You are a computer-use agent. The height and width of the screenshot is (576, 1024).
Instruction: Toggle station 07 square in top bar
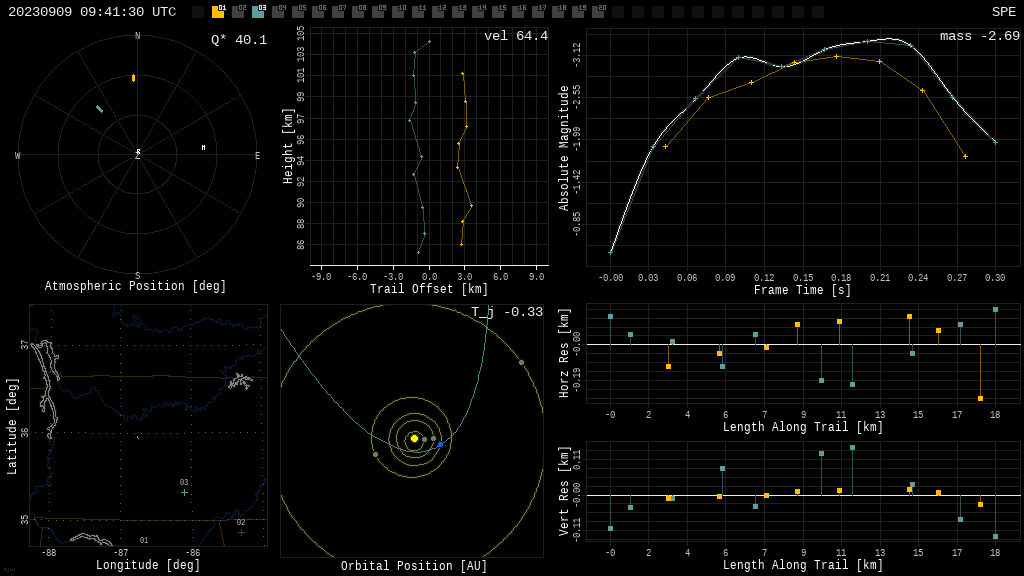[338, 11]
